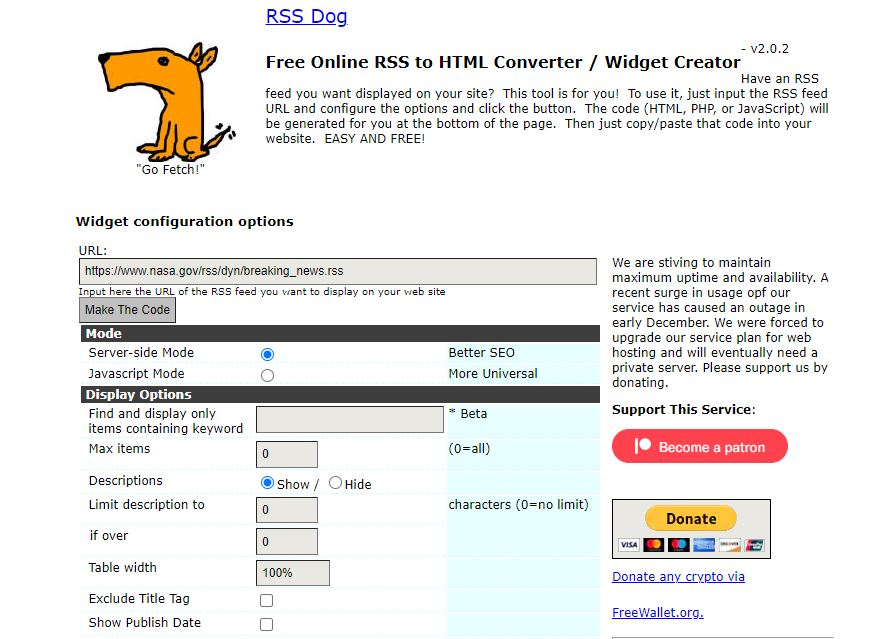884x639 pixels.
Task: Click the 'Widget configuration options' heading
Action: 184,222
